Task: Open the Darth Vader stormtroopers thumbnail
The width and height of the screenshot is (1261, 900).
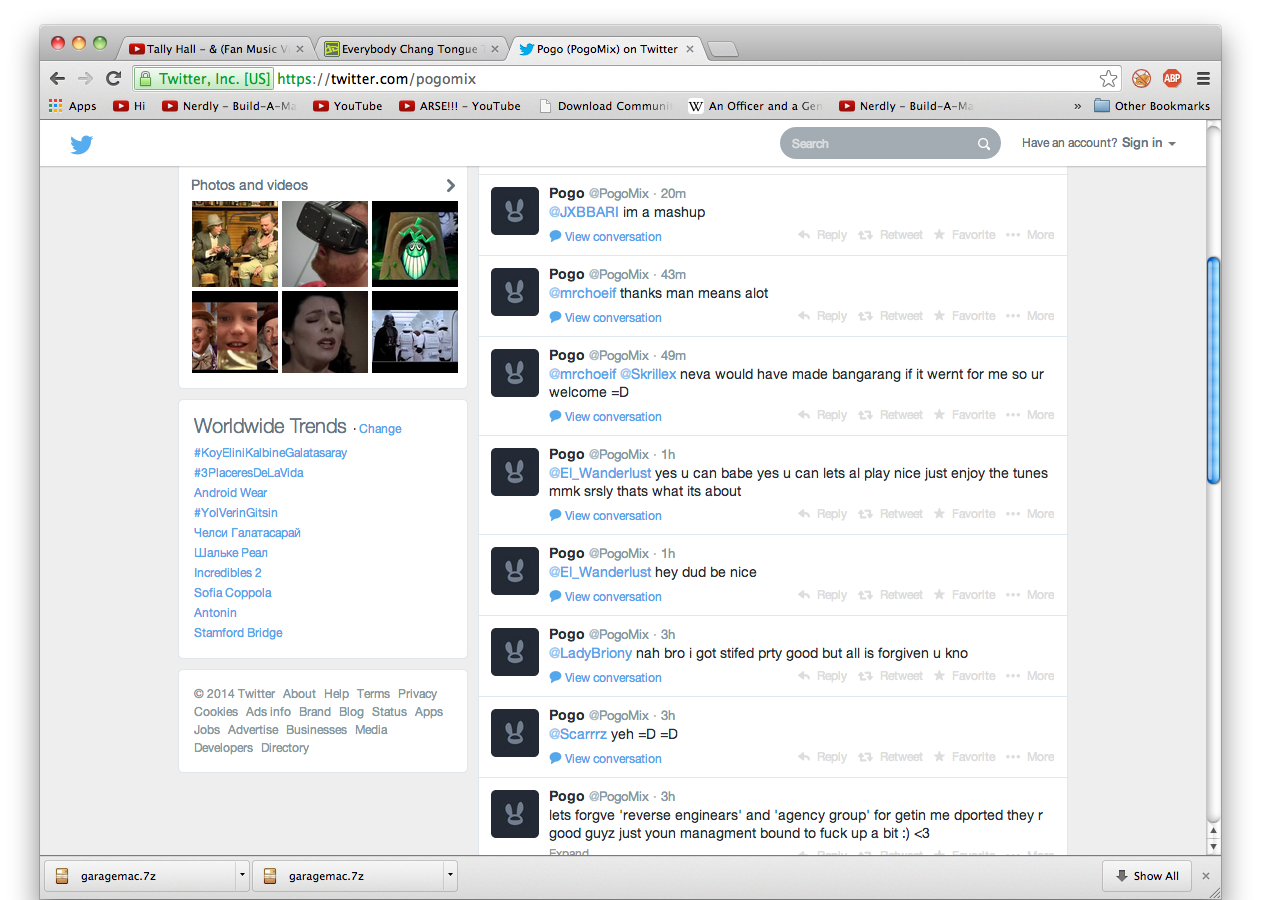Action: [x=415, y=332]
